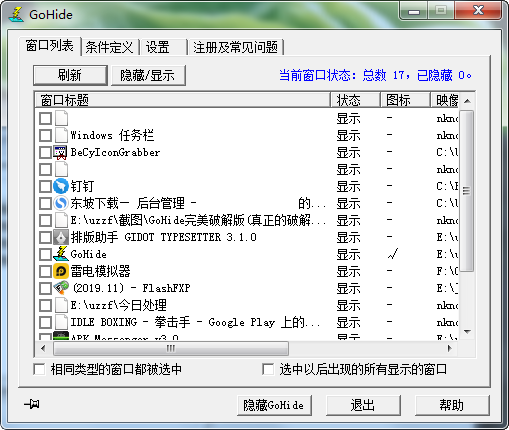Image resolution: width=509 pixels, height=430 pixels.
Task: Select the 雷电模拟器 title text
Action: (x=100, y=271)
